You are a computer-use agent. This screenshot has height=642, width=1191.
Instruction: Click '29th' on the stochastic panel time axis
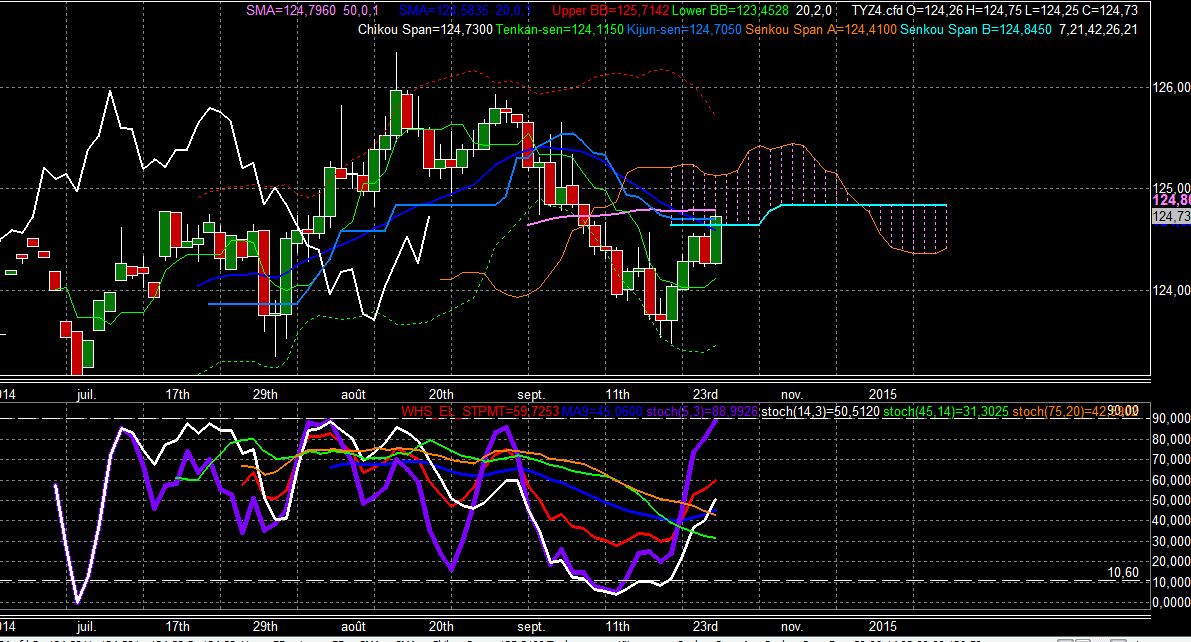(265, 627)
